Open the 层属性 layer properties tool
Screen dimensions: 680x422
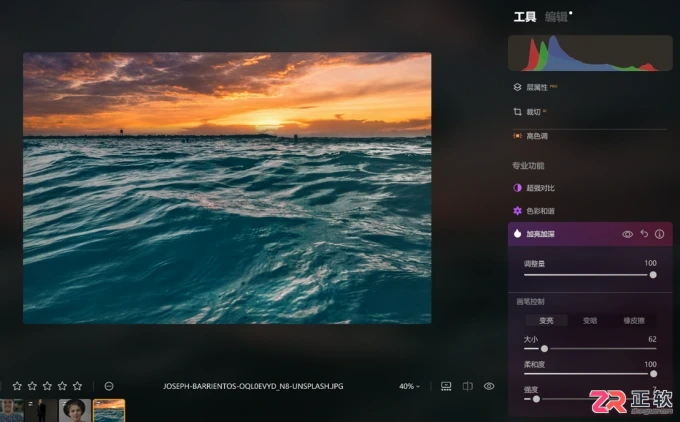[x=536, y=87]
